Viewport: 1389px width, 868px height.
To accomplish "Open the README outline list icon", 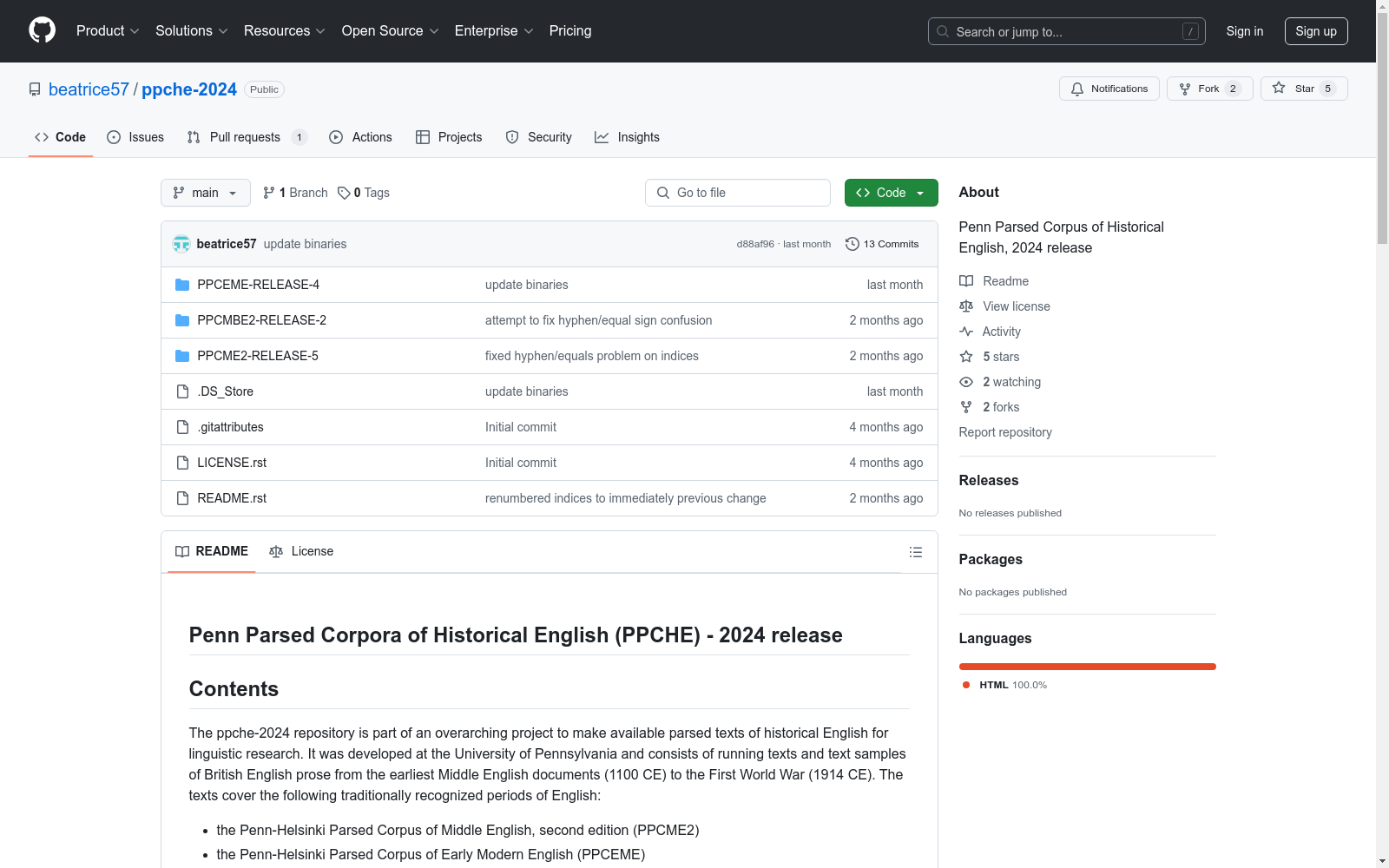I will pos(915,552).
